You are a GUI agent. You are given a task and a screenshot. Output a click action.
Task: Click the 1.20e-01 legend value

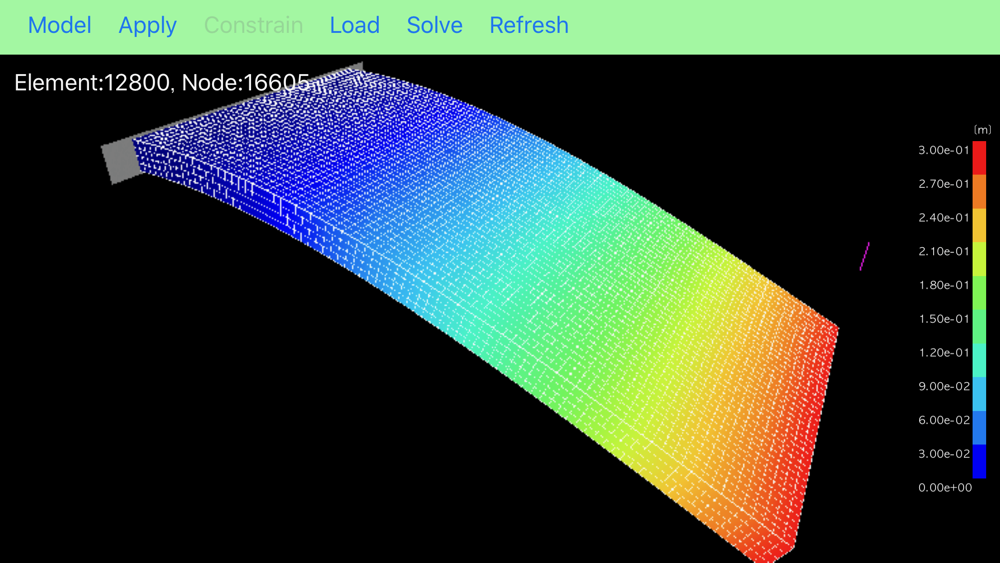[943, 353]
